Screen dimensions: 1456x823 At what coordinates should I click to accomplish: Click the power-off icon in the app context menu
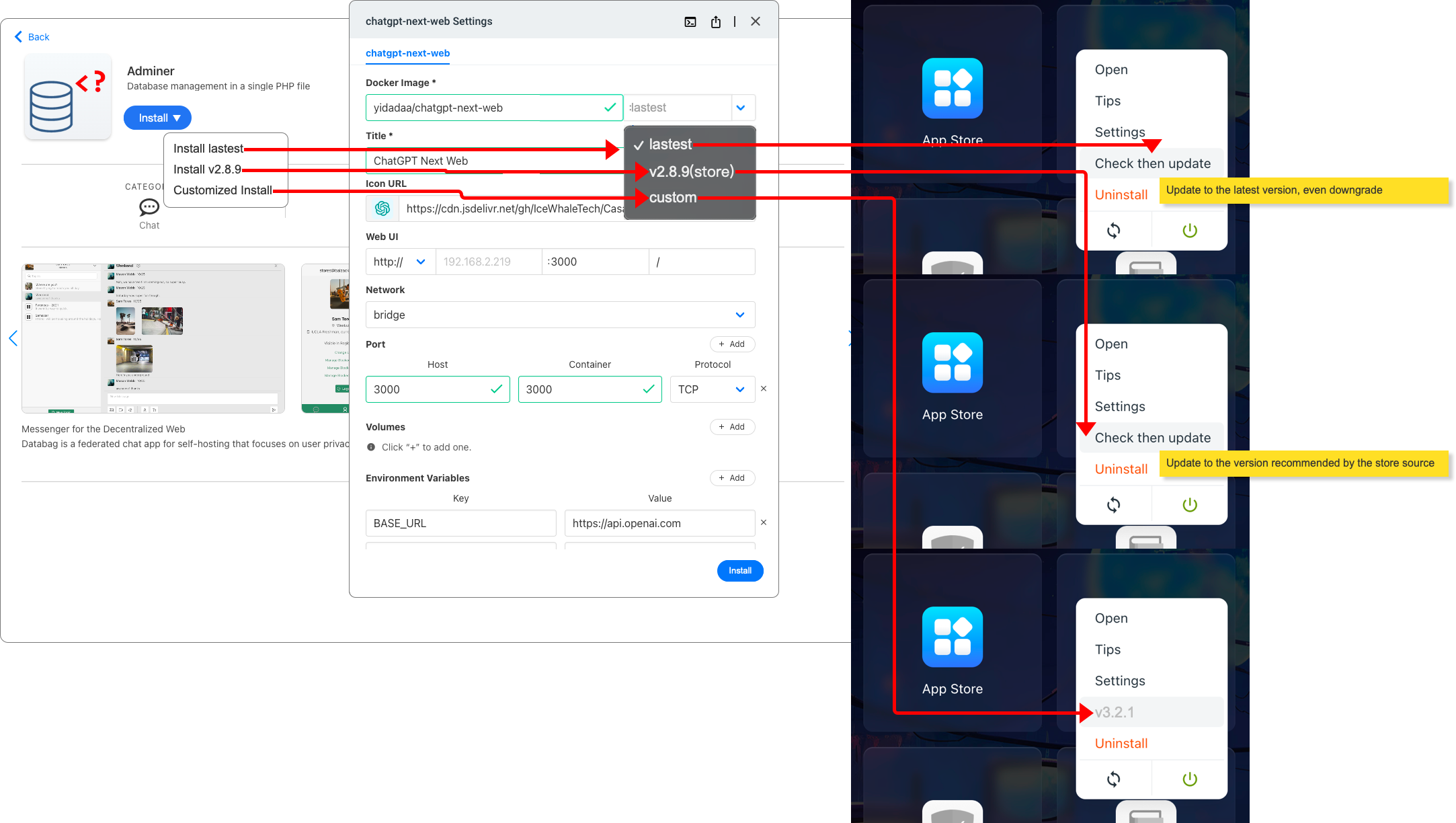click(x=1189, y=230)
